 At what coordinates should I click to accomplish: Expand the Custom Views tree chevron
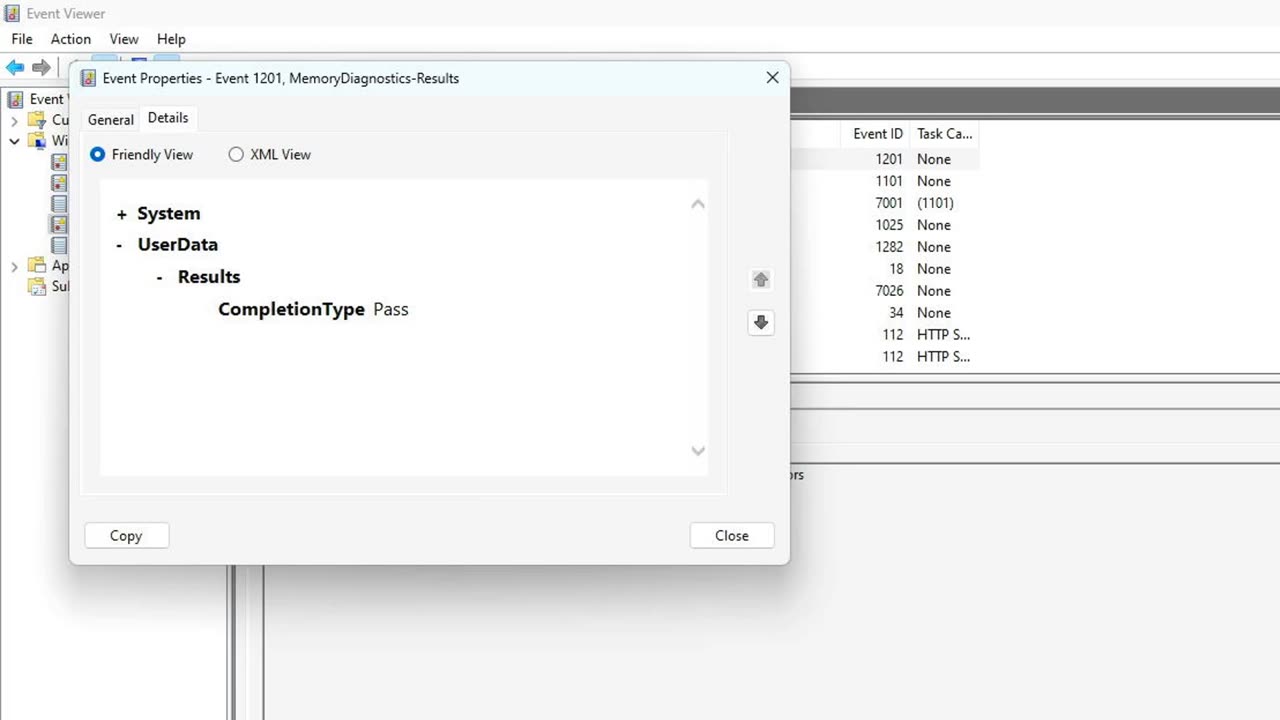(14, 121)
